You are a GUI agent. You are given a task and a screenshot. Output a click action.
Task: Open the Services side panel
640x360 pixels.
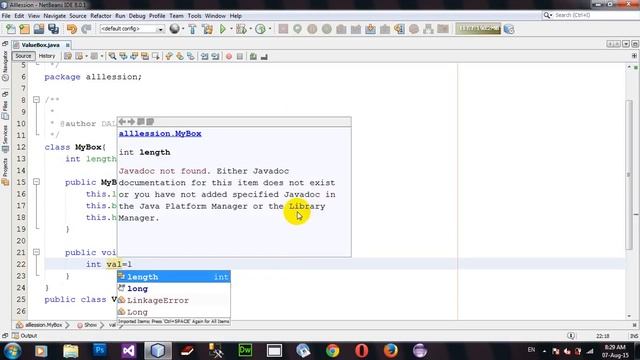(5, 138)
